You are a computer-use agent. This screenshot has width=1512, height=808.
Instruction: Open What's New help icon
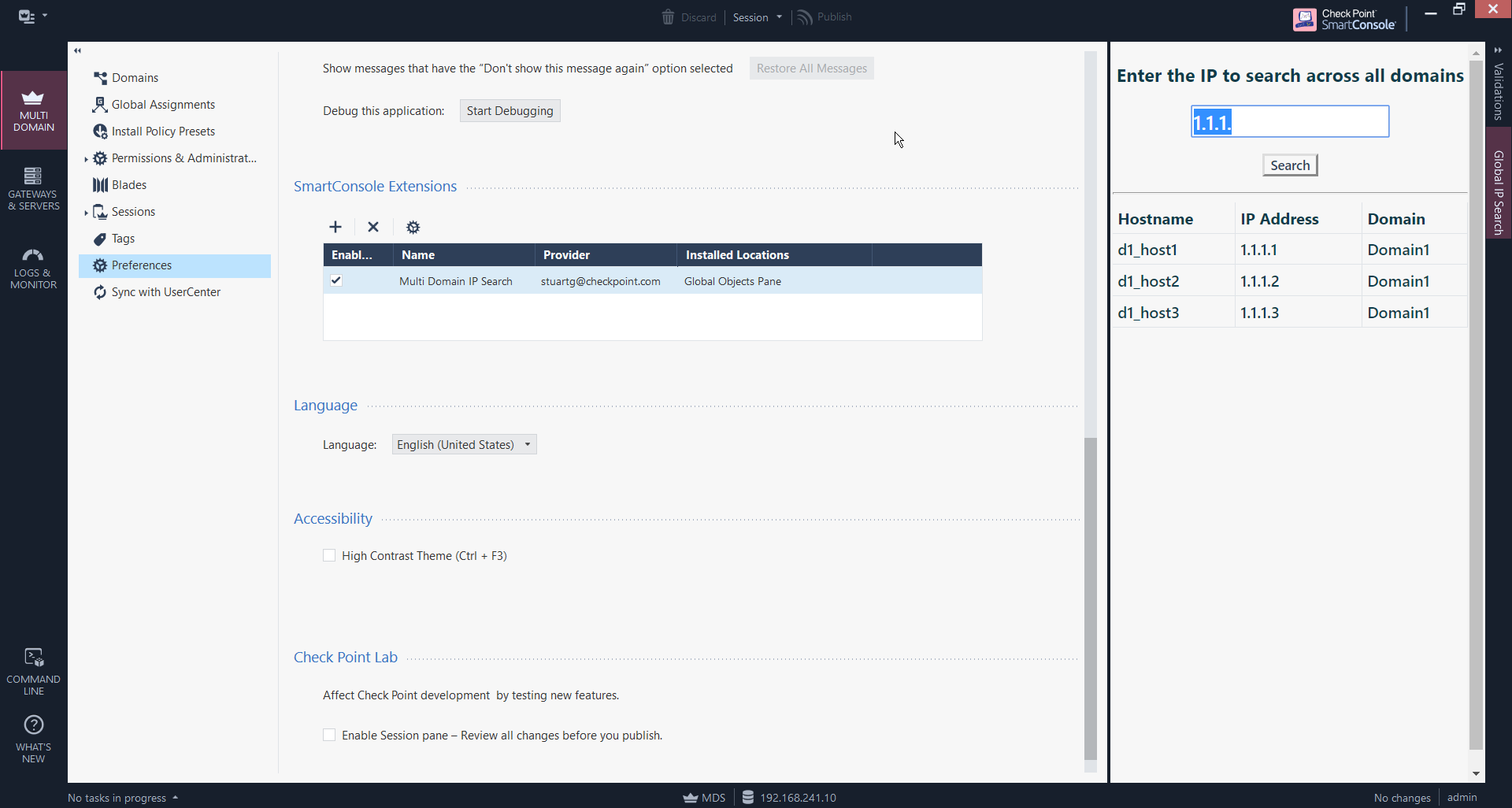pos(33,739)
